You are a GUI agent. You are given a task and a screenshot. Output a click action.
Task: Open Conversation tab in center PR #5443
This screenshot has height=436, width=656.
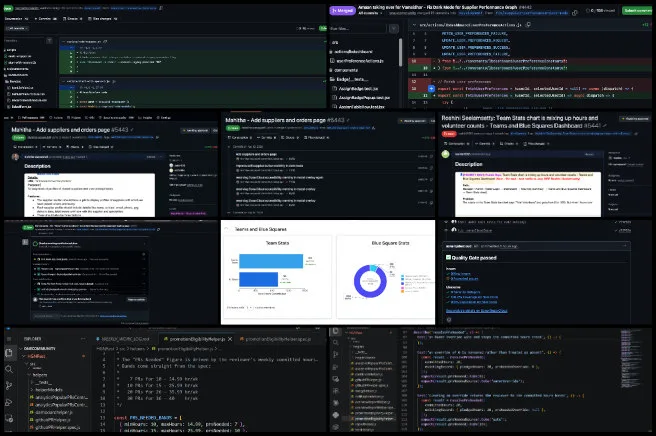click(239, 137)
